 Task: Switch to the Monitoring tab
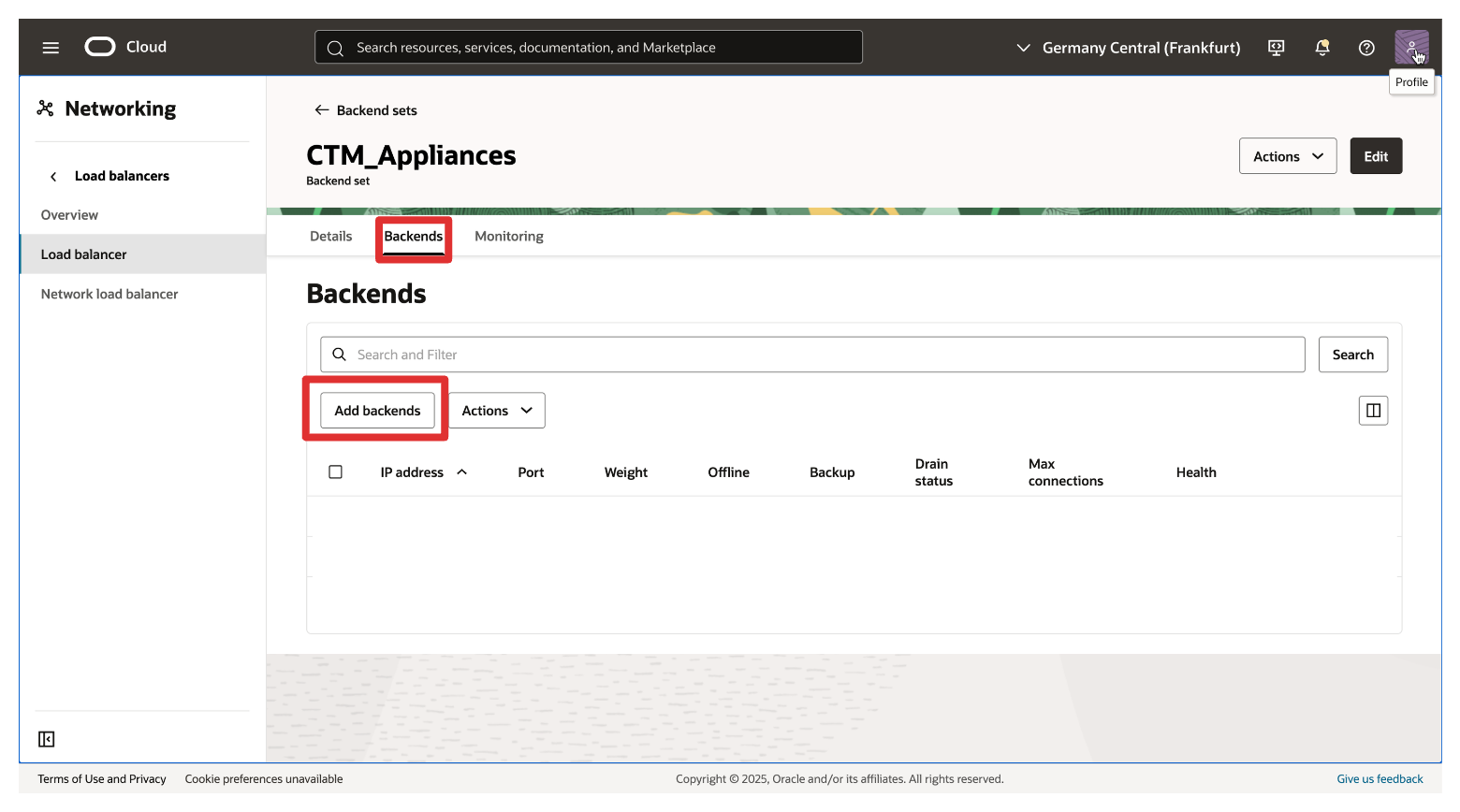[508, 237]
